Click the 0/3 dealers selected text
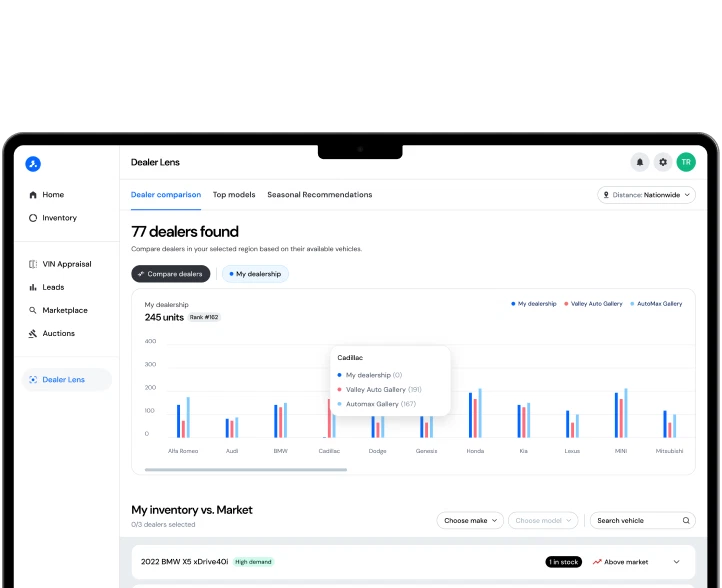The height and width of the screenshot is (588, 722). [x=163, y=524]
